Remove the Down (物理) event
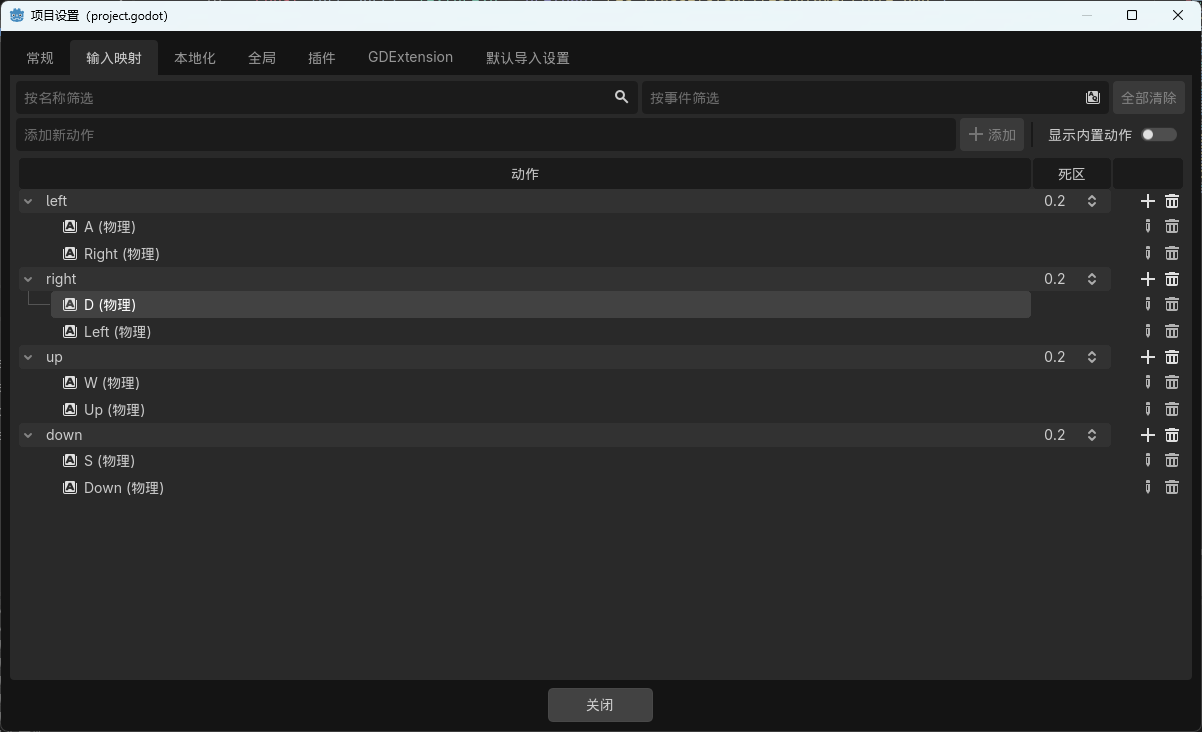 coord(1172,487)
